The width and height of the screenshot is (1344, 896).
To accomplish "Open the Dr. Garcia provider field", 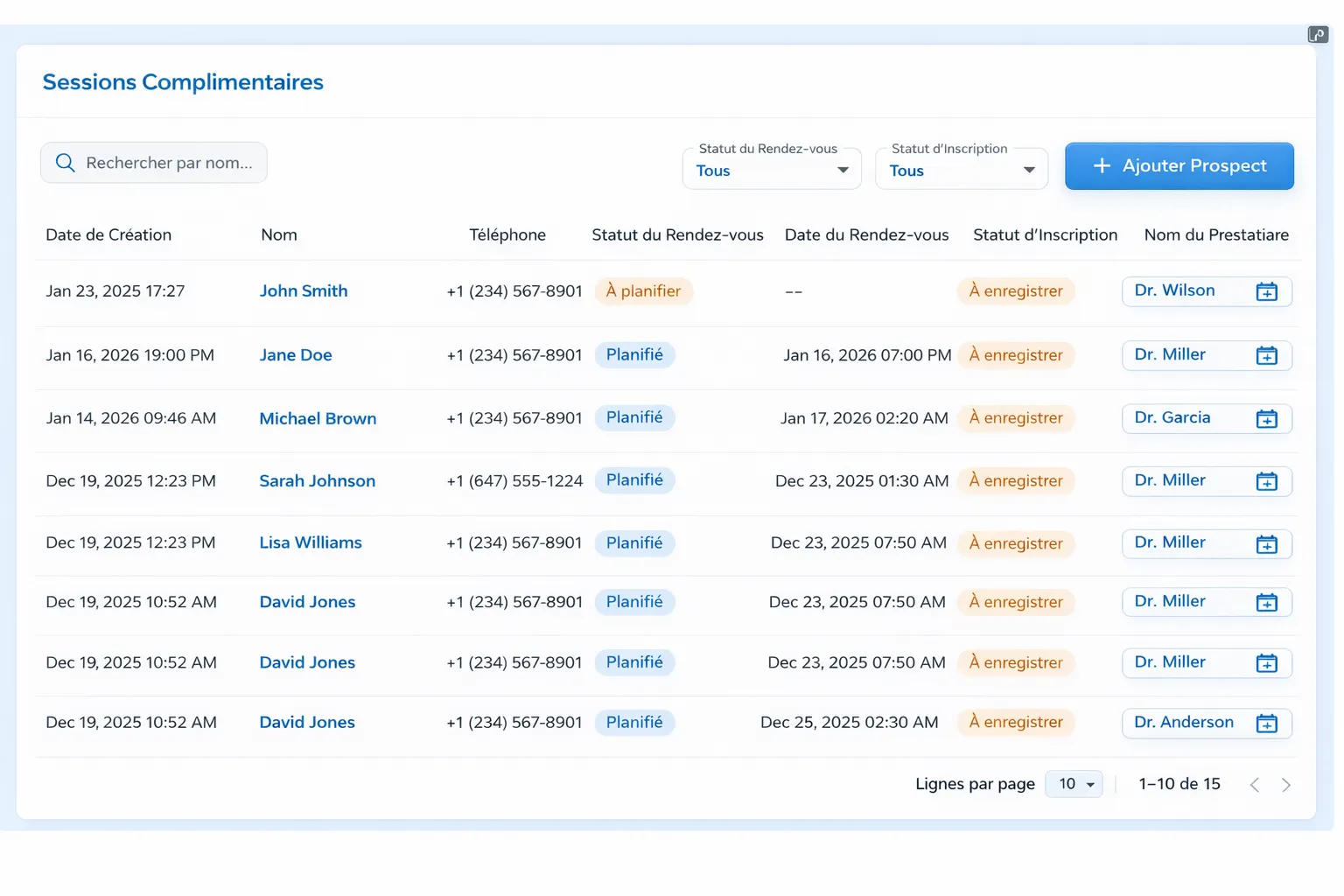I will (1207, 418).
